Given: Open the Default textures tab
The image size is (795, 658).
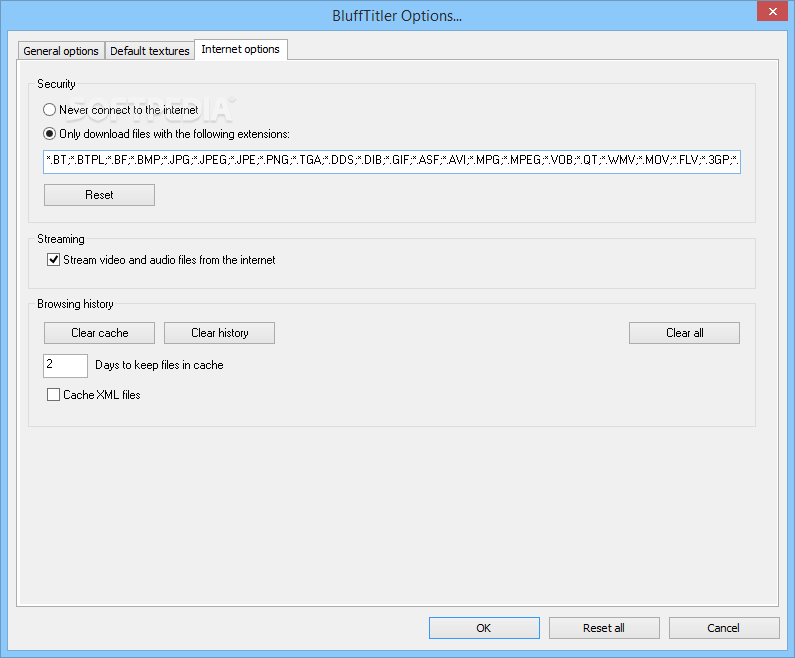Looking at the screenshot, I should pyautogui.click(x=150, y=51).
